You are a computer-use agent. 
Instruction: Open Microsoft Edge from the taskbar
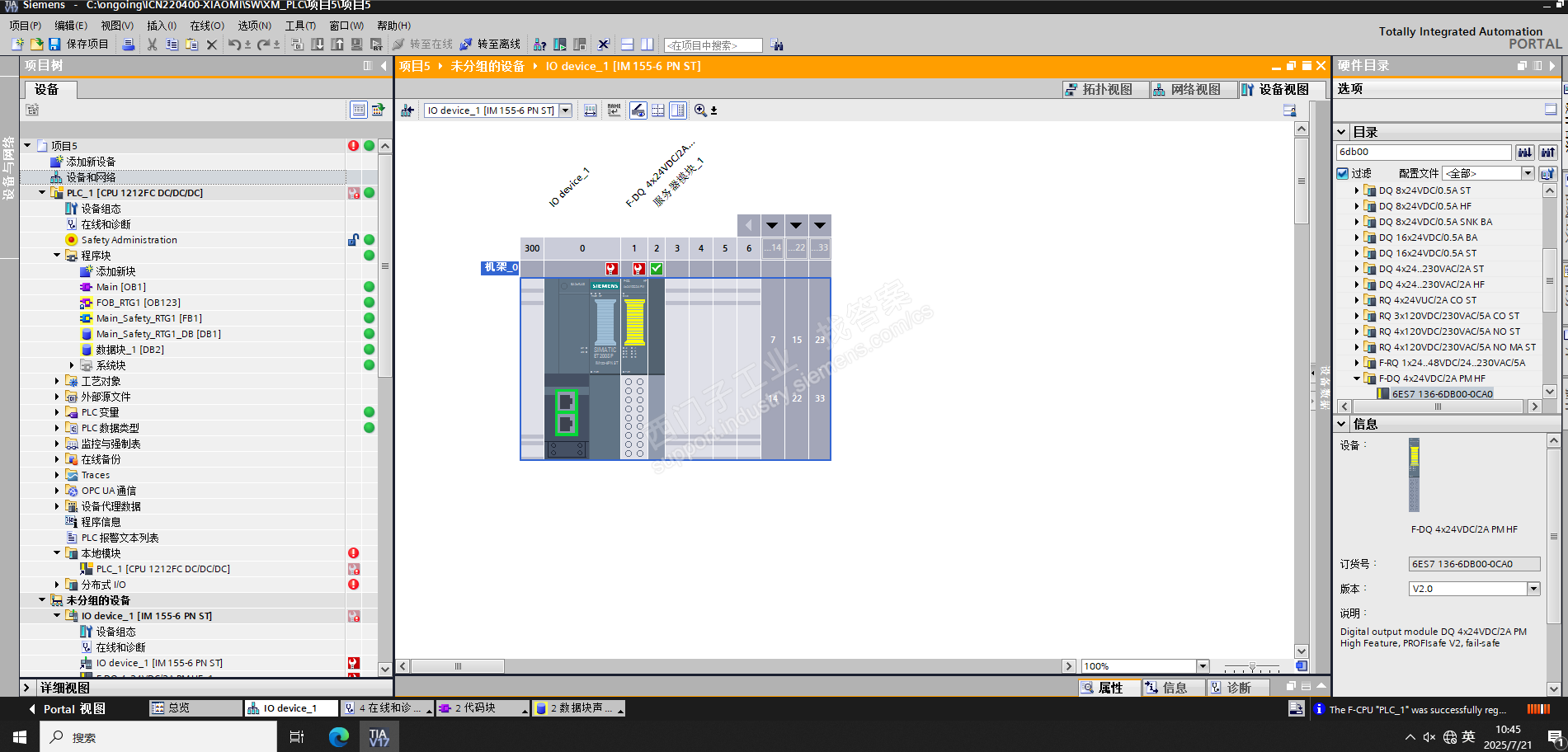[x=339, y=736]
